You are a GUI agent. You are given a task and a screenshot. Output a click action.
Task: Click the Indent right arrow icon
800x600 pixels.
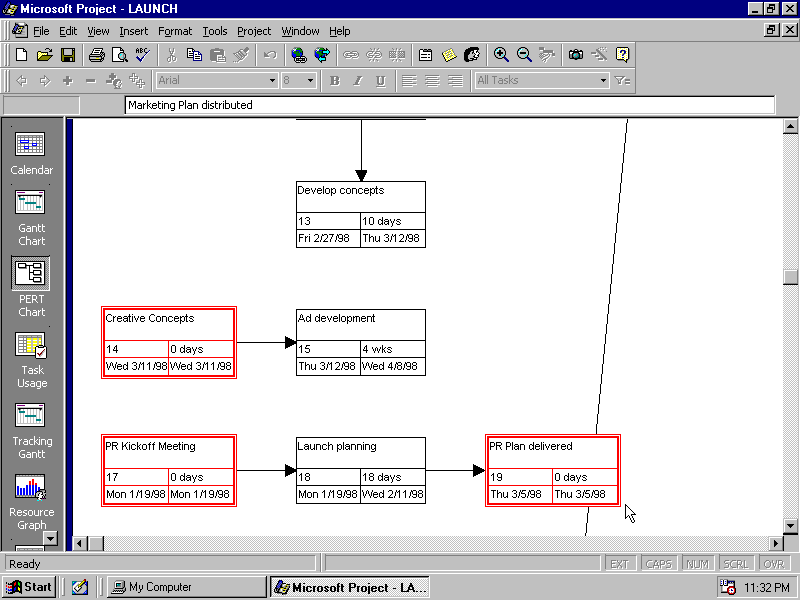pos(45,81)
